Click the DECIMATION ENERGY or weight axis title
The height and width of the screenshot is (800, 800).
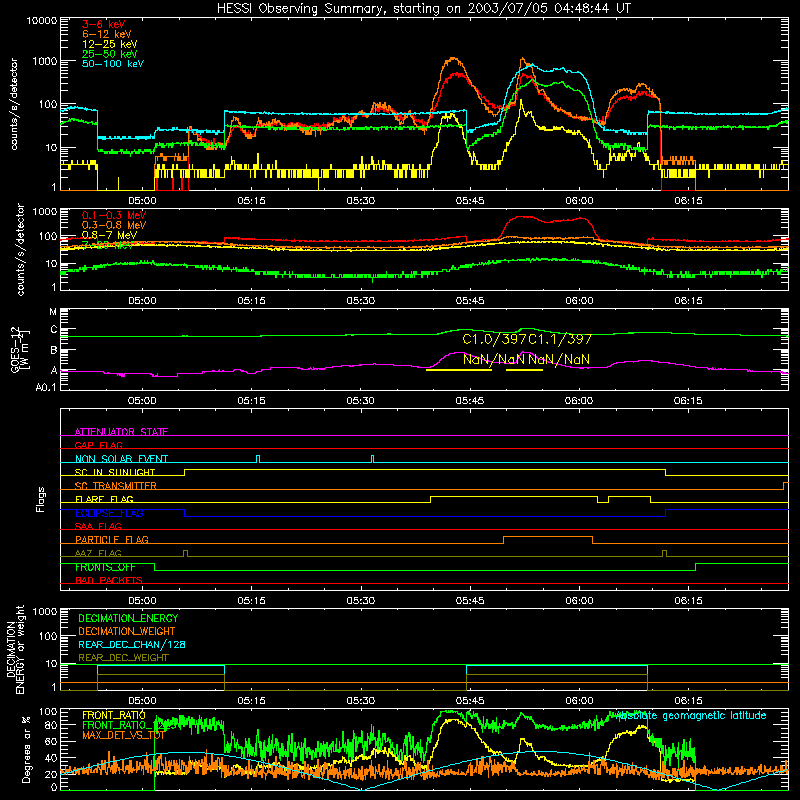point(15,650)
